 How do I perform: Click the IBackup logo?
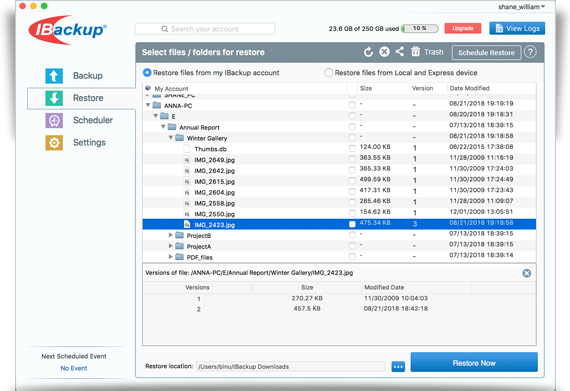(x=68, y=30)
